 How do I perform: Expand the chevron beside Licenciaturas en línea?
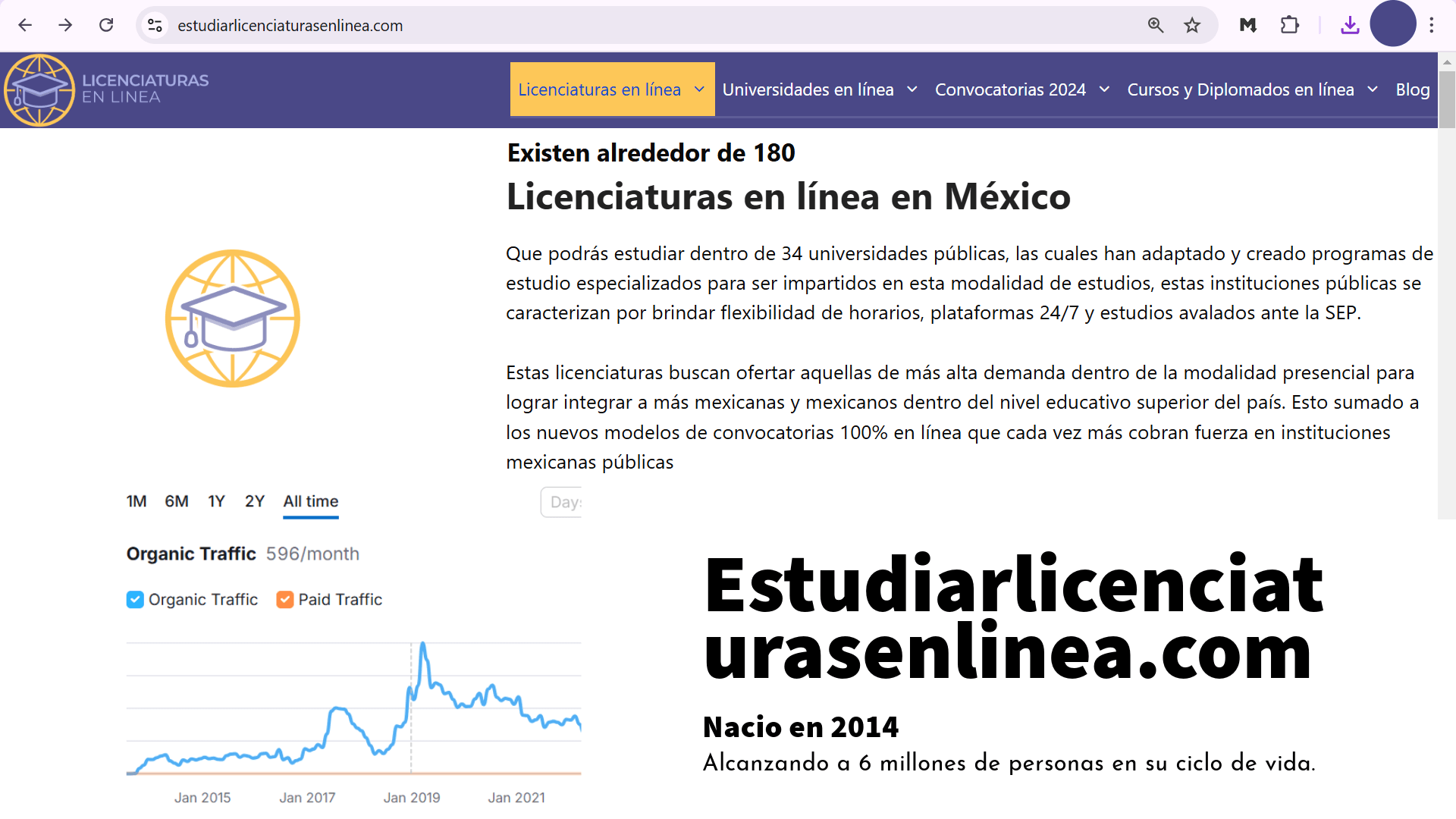pos(699,89)
